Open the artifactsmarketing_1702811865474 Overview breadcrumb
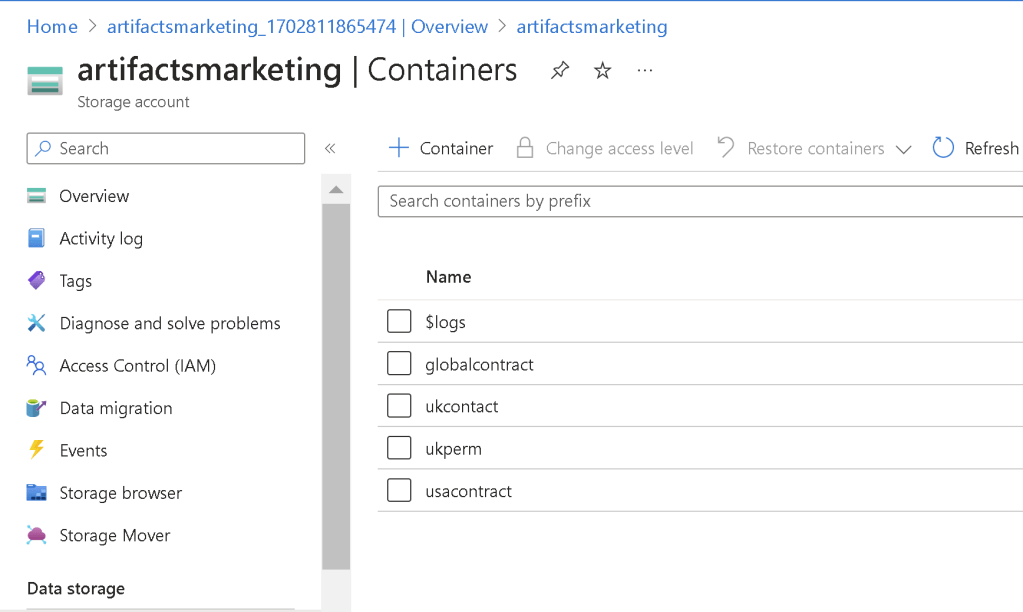1023x612 pixels. tap(298, 27)
